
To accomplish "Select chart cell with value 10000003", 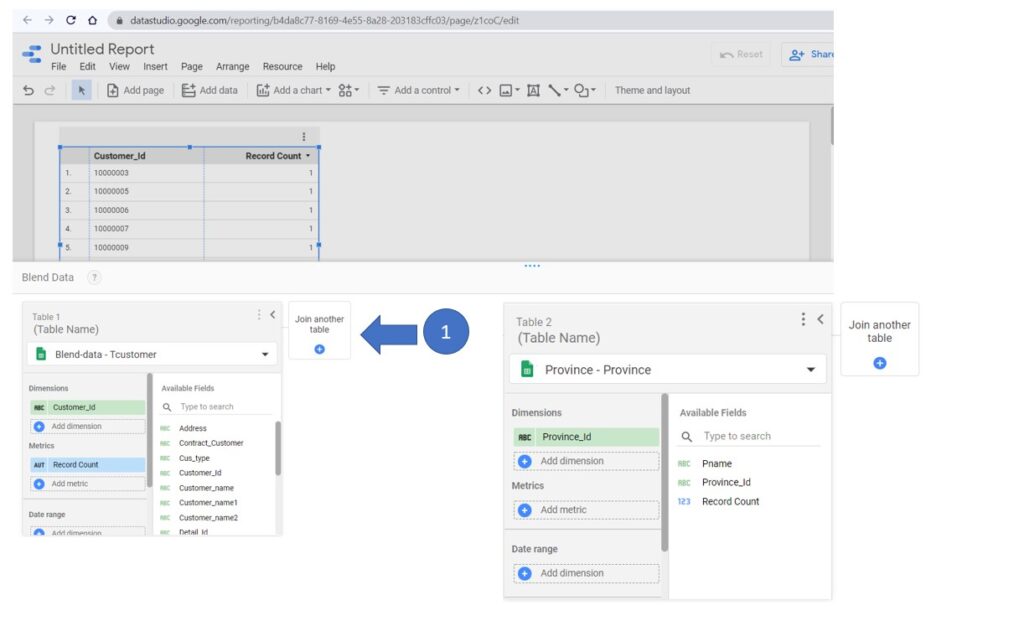I will 111,173.
